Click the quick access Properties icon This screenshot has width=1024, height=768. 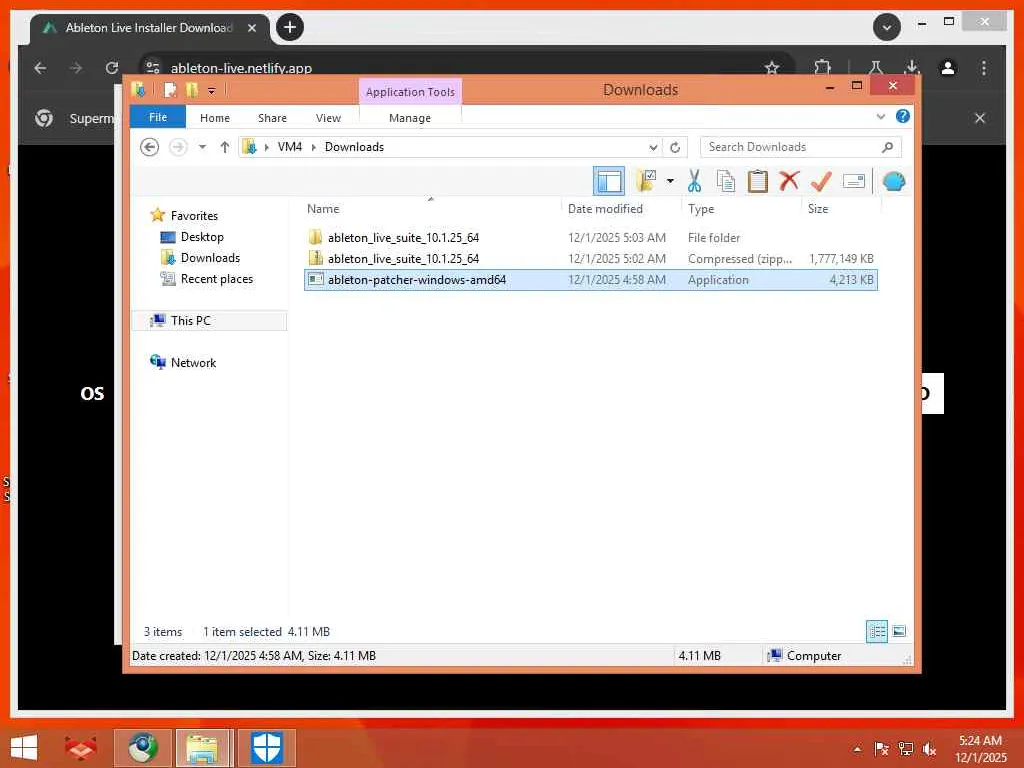point(170,90)
